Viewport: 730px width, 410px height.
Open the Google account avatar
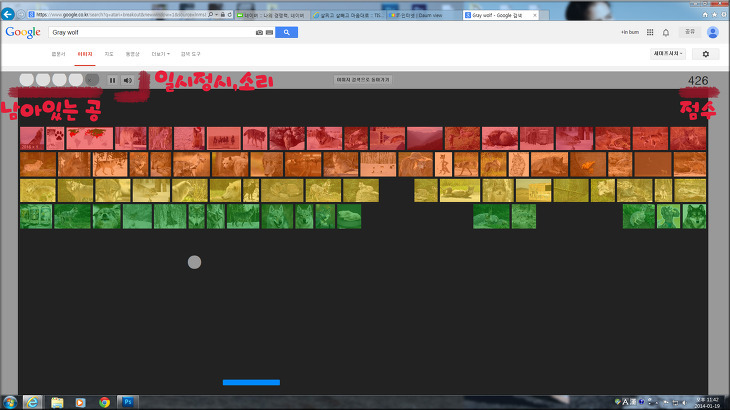pyautogui.click(x=712, y=32)
